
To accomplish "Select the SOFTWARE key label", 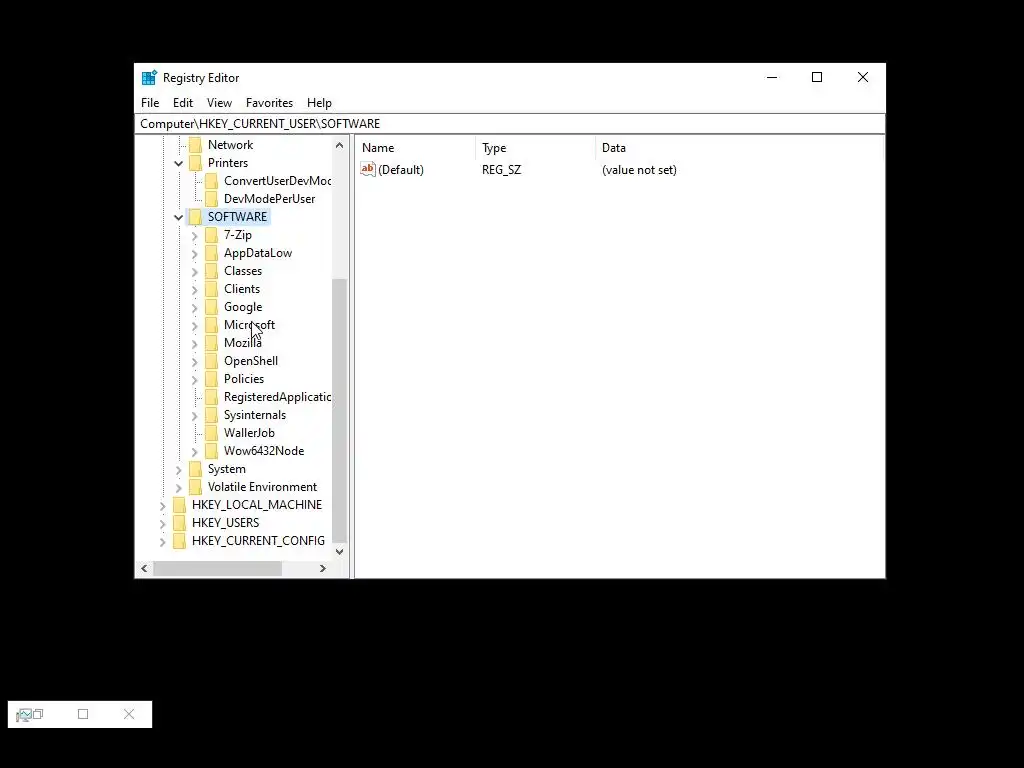I will point(237,217).
